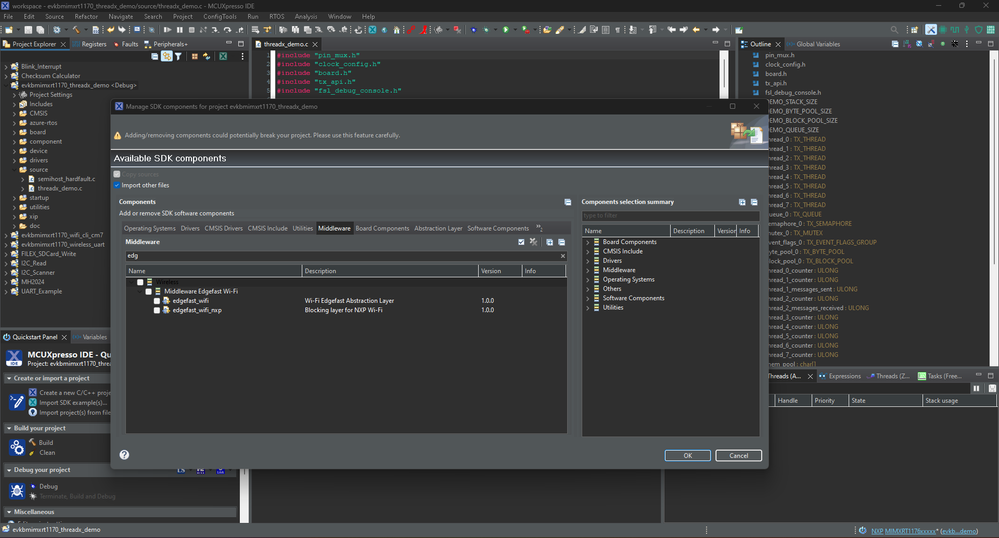Viewport: 999px width, 538px height.
Task: Open the RTOS menu in menu bar
Action: click(x=277, y=17)
